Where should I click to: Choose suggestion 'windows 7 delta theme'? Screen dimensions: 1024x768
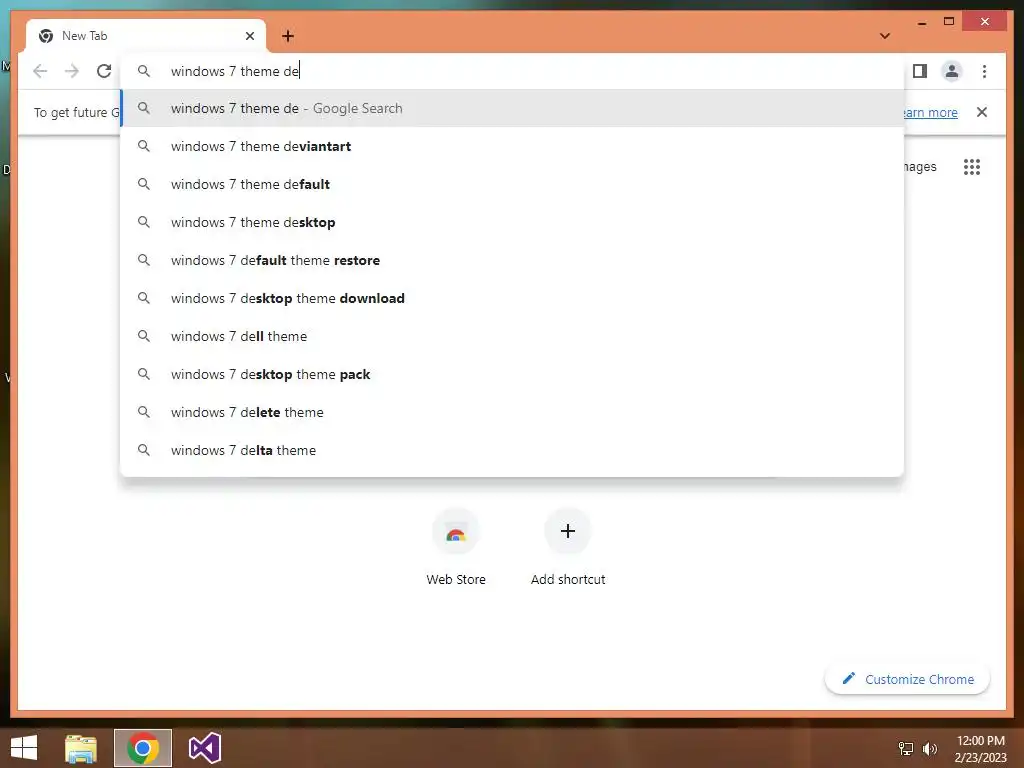pos(512,450)
